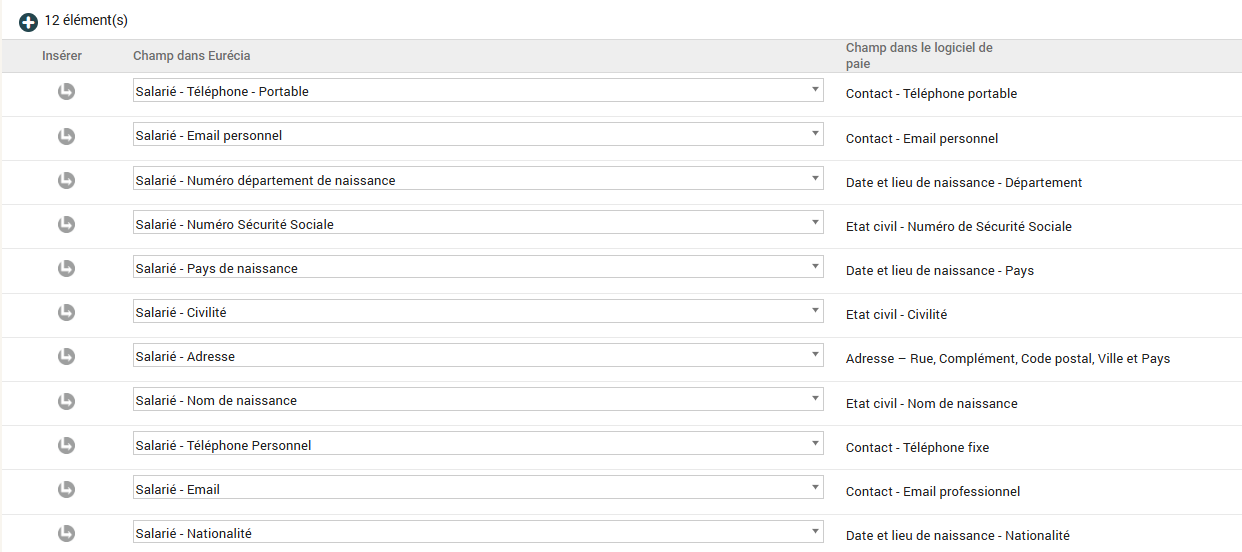Click insert icon for Téléphone Portable row
The width and height of the screenshot is (1242, 552).
(66, 92)
